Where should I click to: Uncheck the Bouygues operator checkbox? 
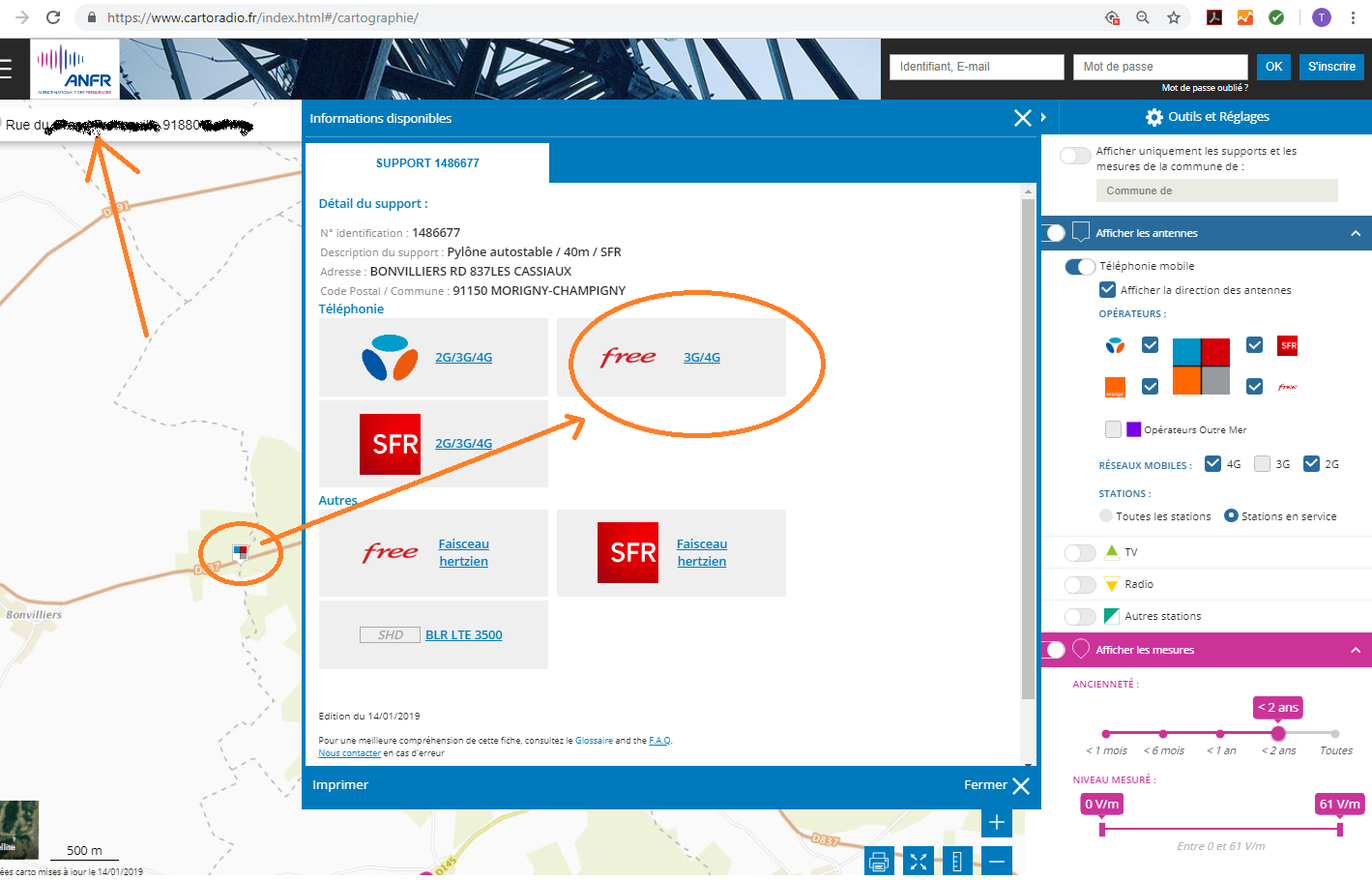pos(1150,345)
